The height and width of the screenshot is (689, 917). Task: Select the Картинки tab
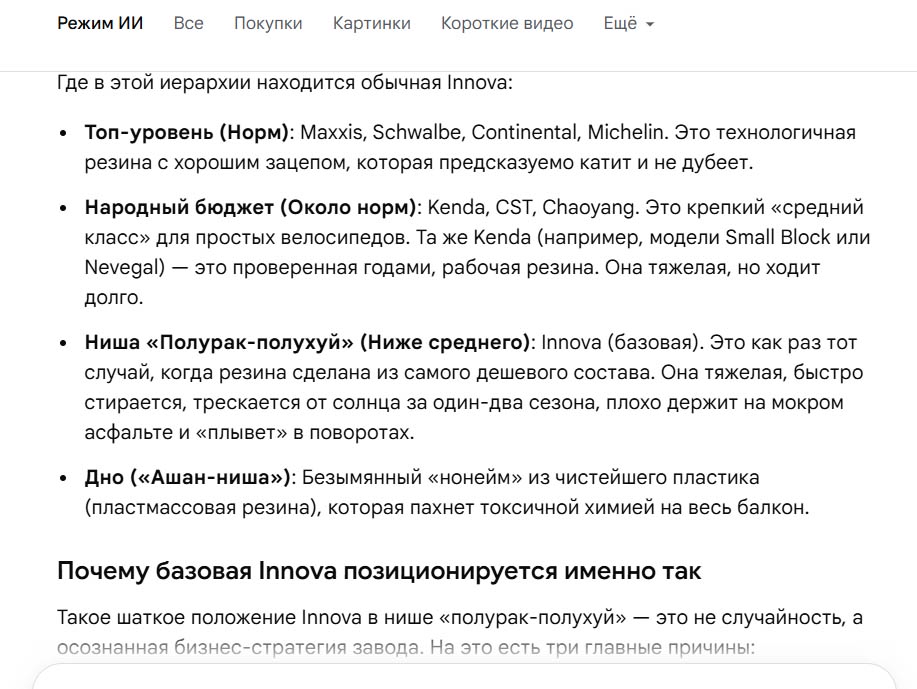pos(371,23)
